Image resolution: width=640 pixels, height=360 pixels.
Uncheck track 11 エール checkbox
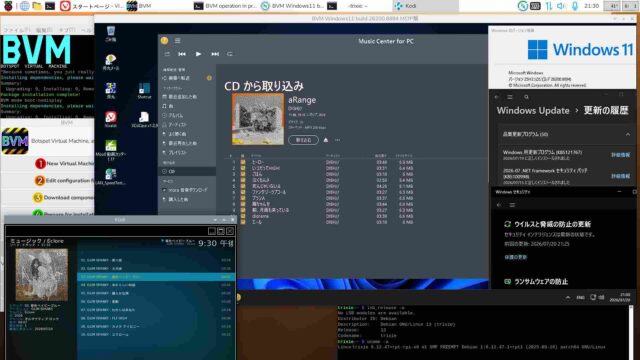click(x=243, y=222)
